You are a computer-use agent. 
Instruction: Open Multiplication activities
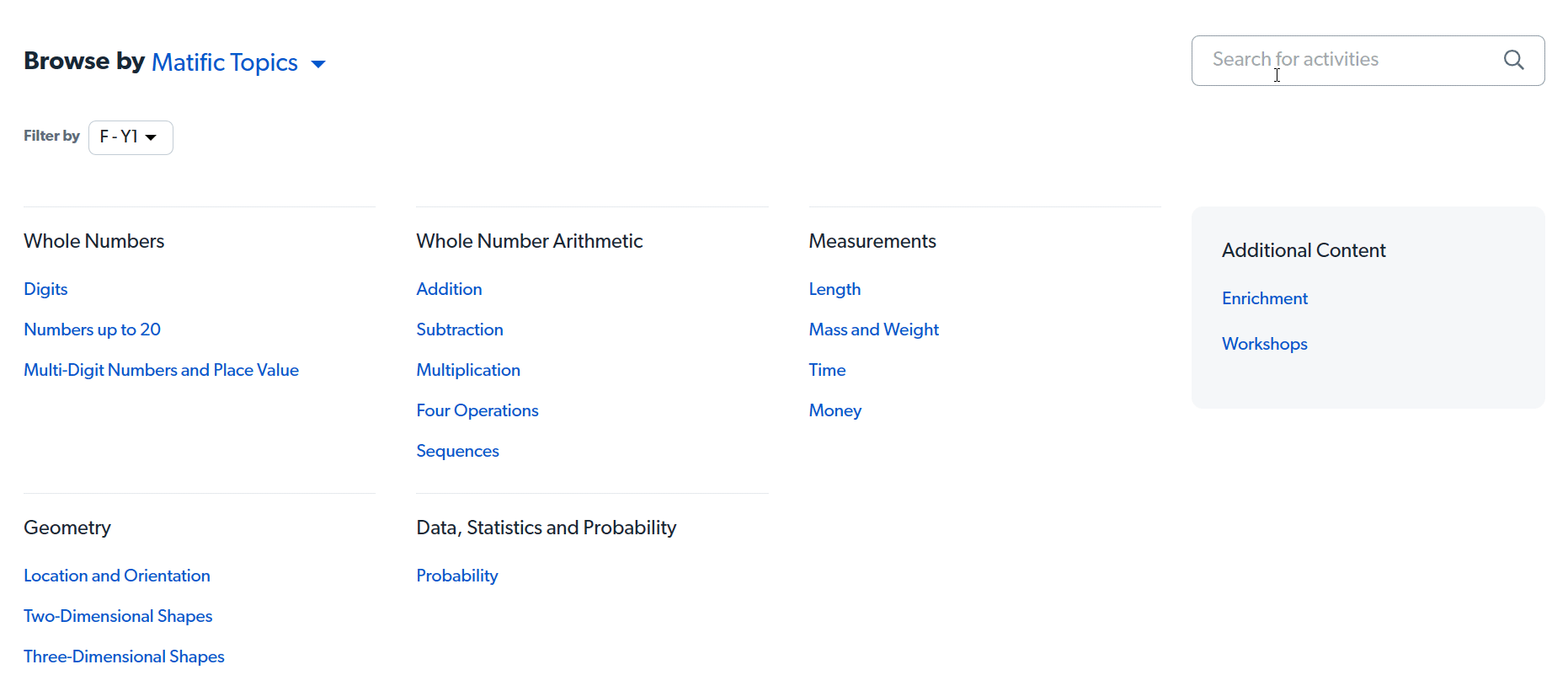(x=468, y=369)
